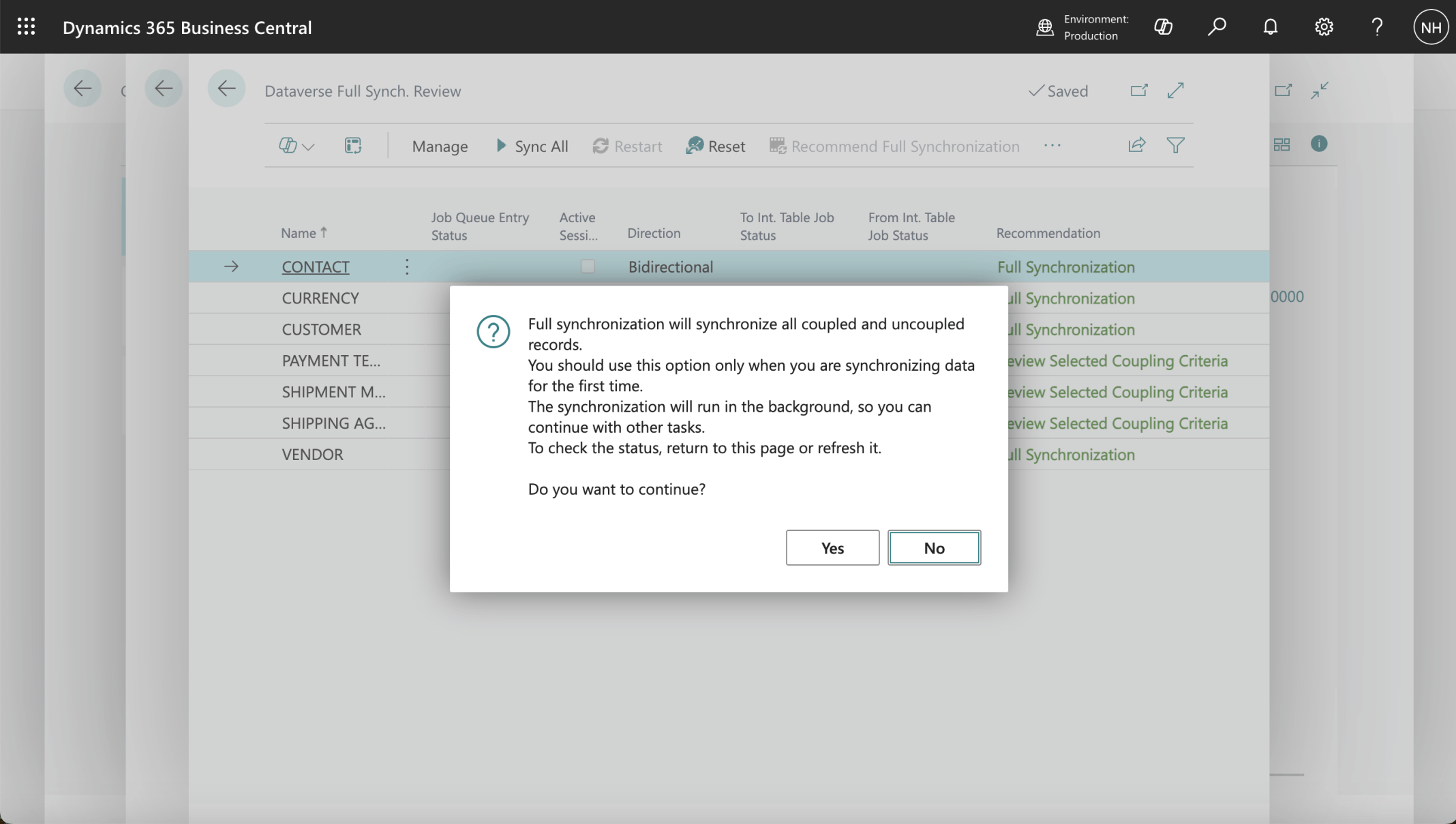Image resolution: width=1456 pixels, height=824 pixels.
Task: Click the Share icon in the toolbar
Action: [1136, 145]
